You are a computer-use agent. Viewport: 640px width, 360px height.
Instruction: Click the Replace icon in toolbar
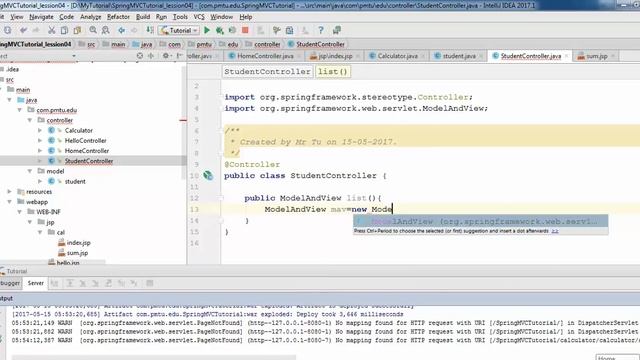[106, 30]
